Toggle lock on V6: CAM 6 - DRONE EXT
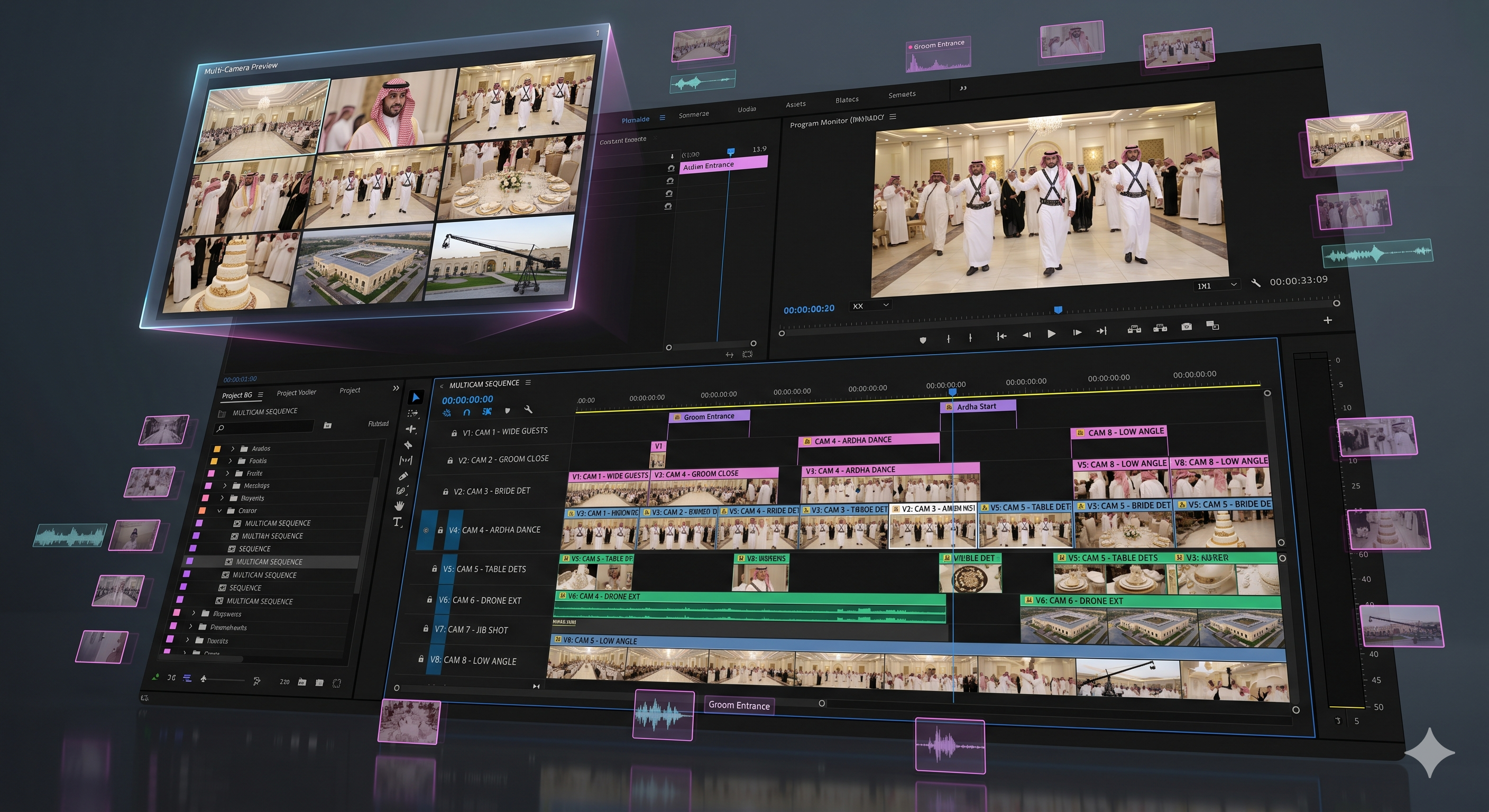The width and height of the screenshot is (1489, 812). point(429,600)
